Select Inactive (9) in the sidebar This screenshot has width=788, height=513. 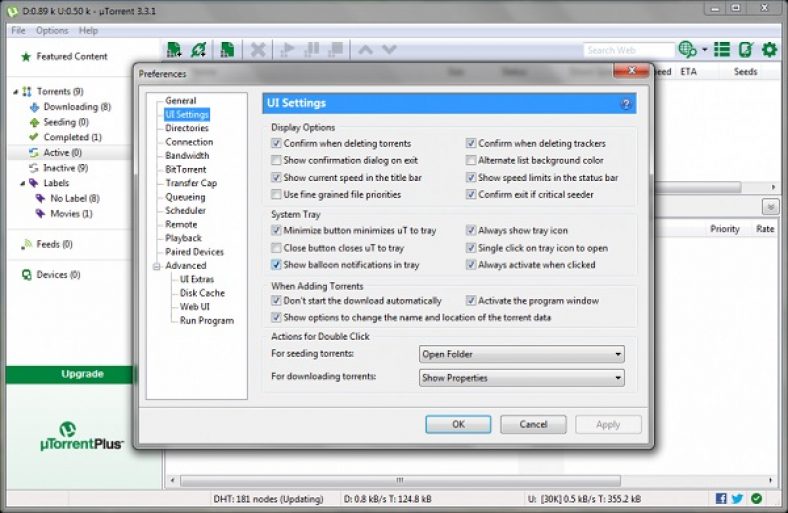click(x=65, y=168)
